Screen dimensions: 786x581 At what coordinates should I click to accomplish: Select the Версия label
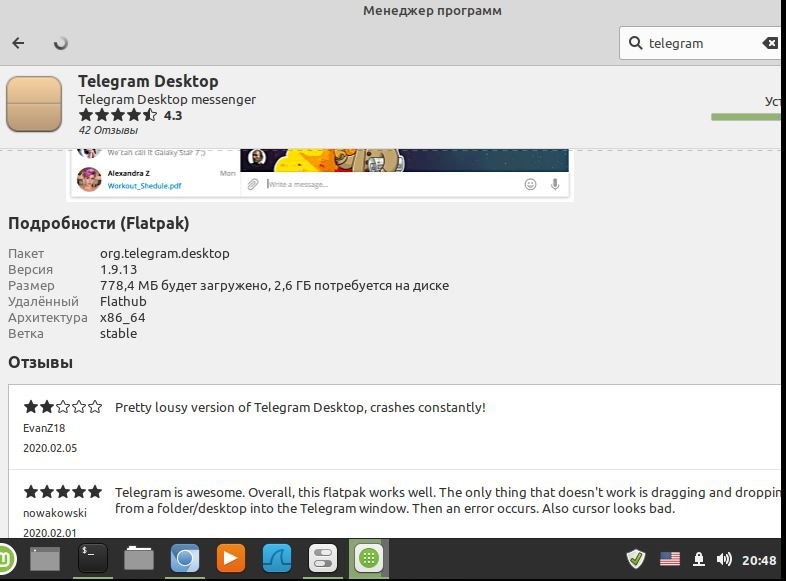[x=31, y=270]
